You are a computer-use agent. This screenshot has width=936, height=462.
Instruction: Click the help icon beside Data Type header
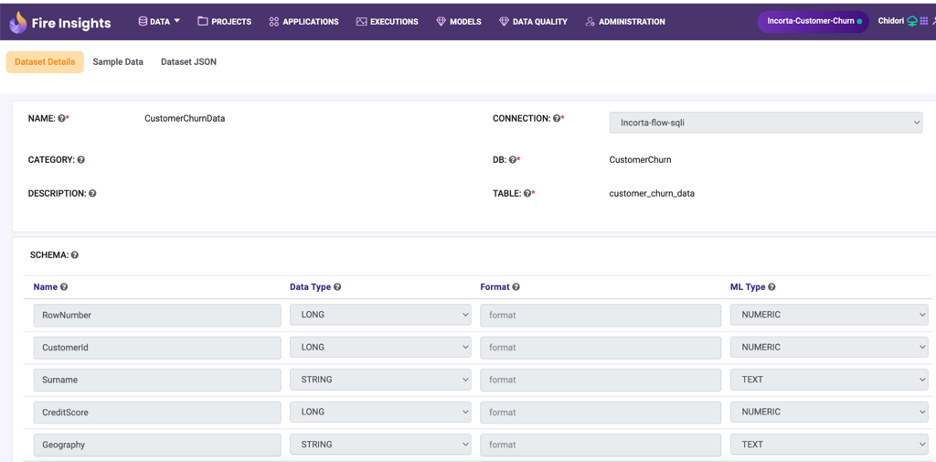337,287
